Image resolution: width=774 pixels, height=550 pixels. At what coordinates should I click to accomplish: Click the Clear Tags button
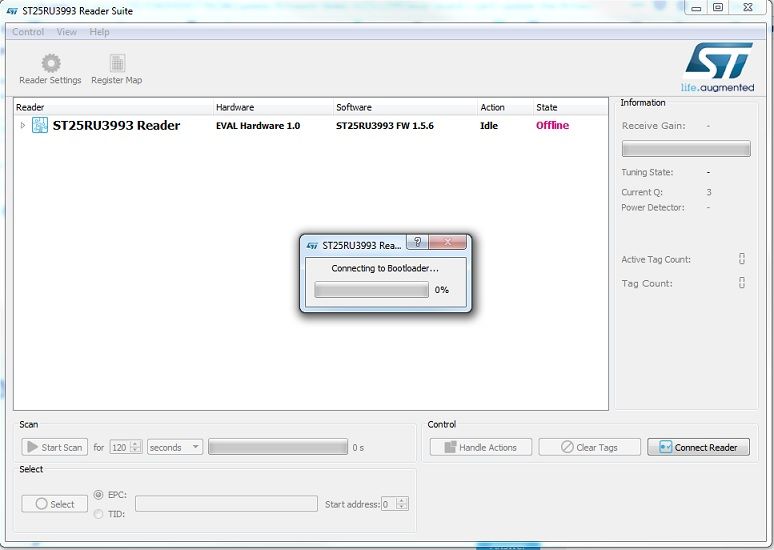[589, 447]
